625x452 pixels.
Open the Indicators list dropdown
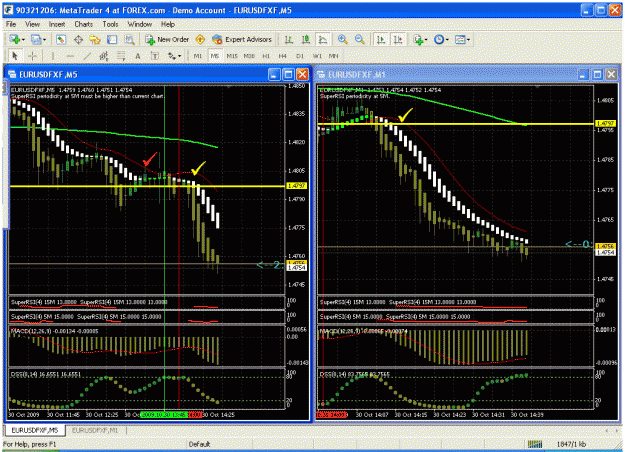(420, 39)
